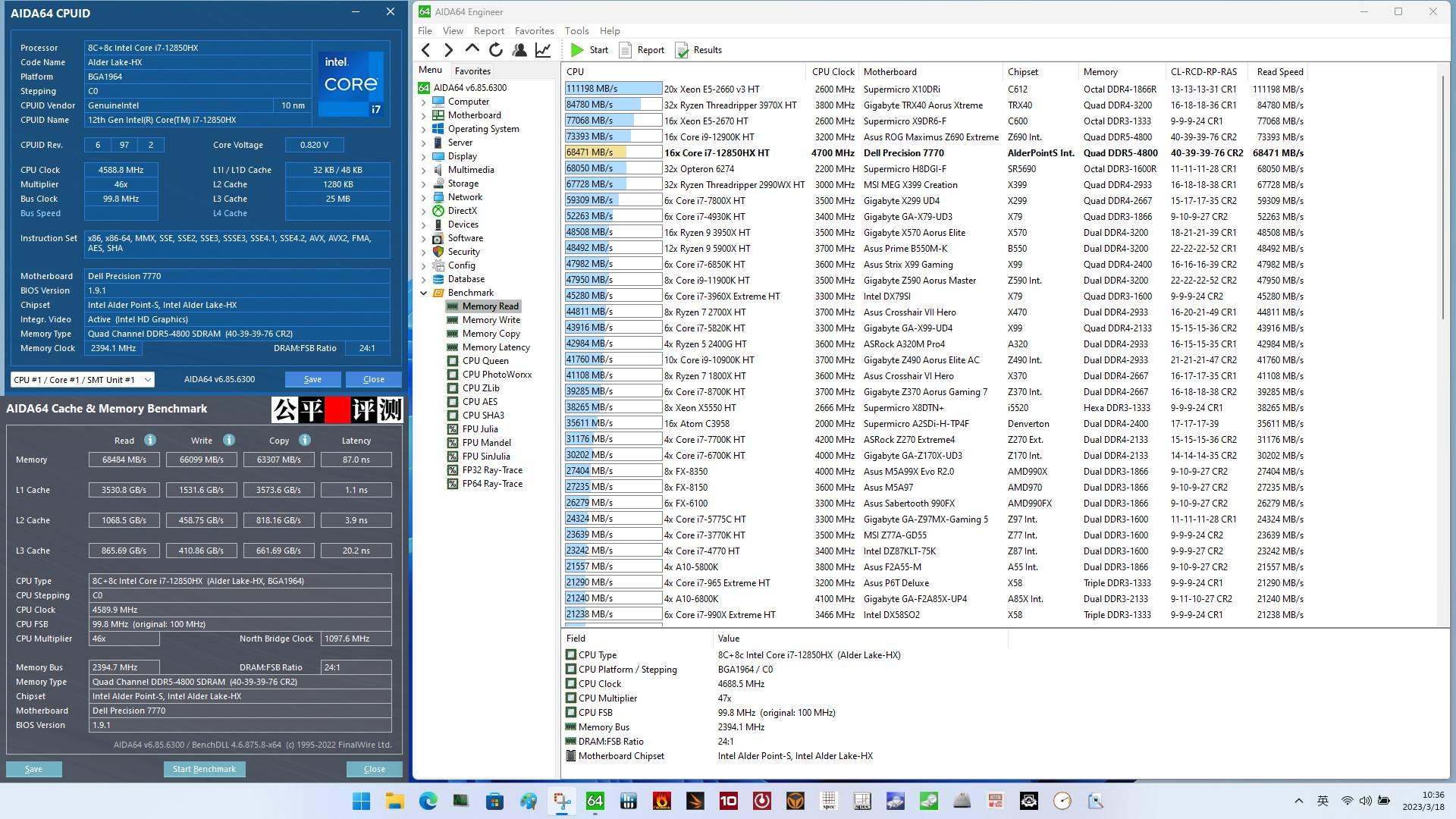Click the Up level arrow icon
The image size is (1456, 819).
coord(472,50)
